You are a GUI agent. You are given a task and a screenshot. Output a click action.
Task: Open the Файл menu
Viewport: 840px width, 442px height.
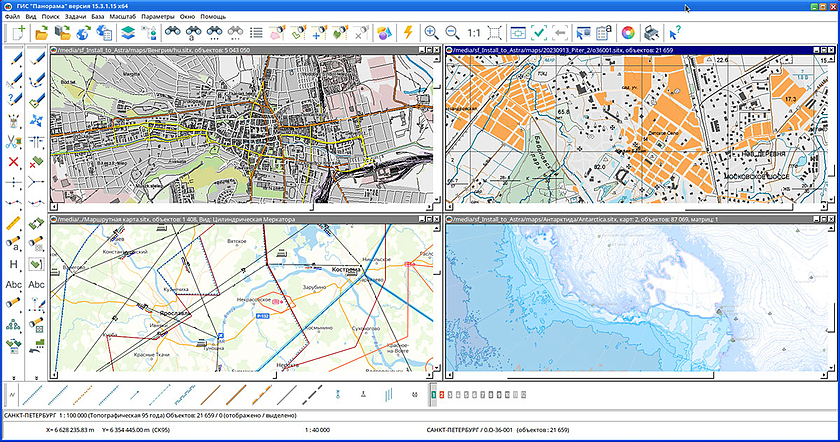[x=11, y=18]
